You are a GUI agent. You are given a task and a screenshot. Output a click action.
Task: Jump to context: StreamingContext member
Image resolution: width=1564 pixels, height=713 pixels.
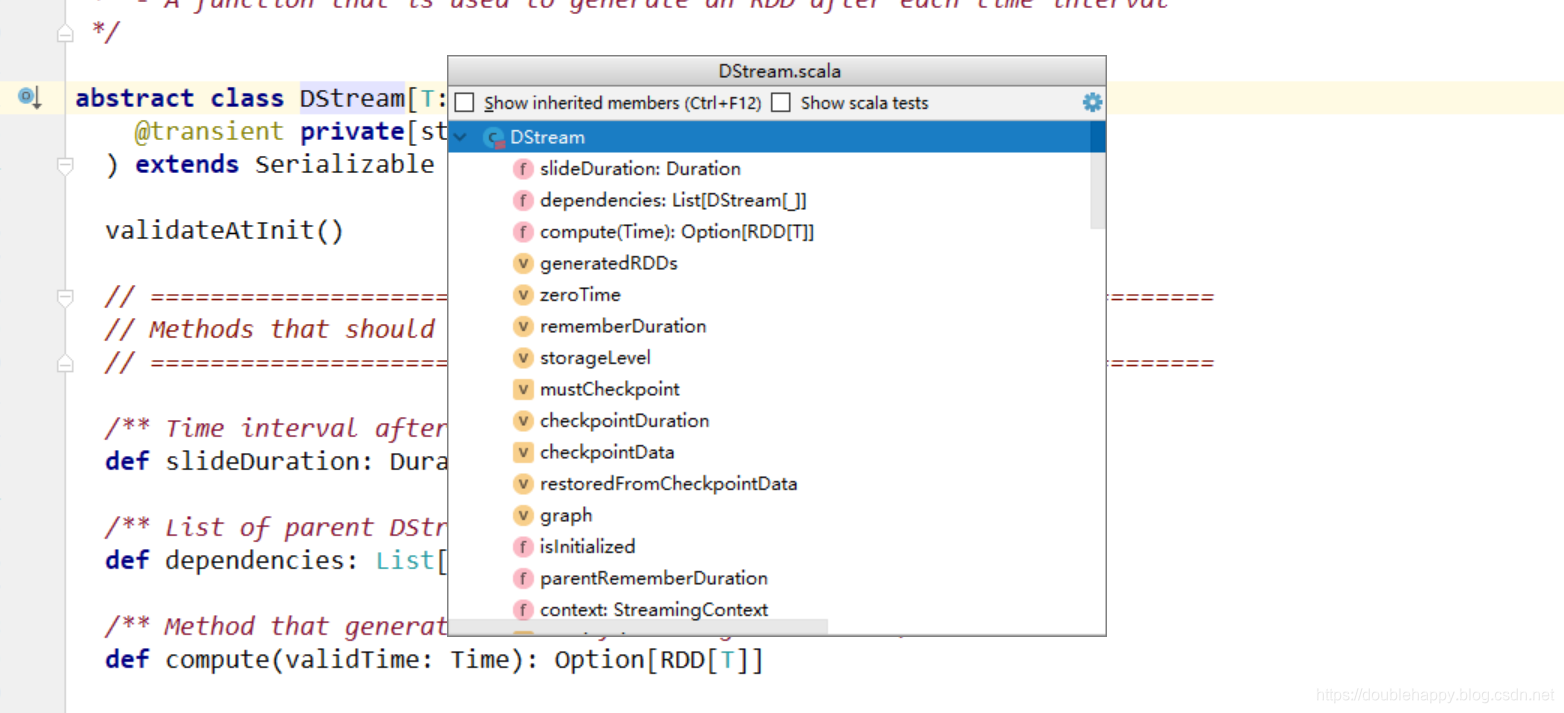(x=654, y=610)
